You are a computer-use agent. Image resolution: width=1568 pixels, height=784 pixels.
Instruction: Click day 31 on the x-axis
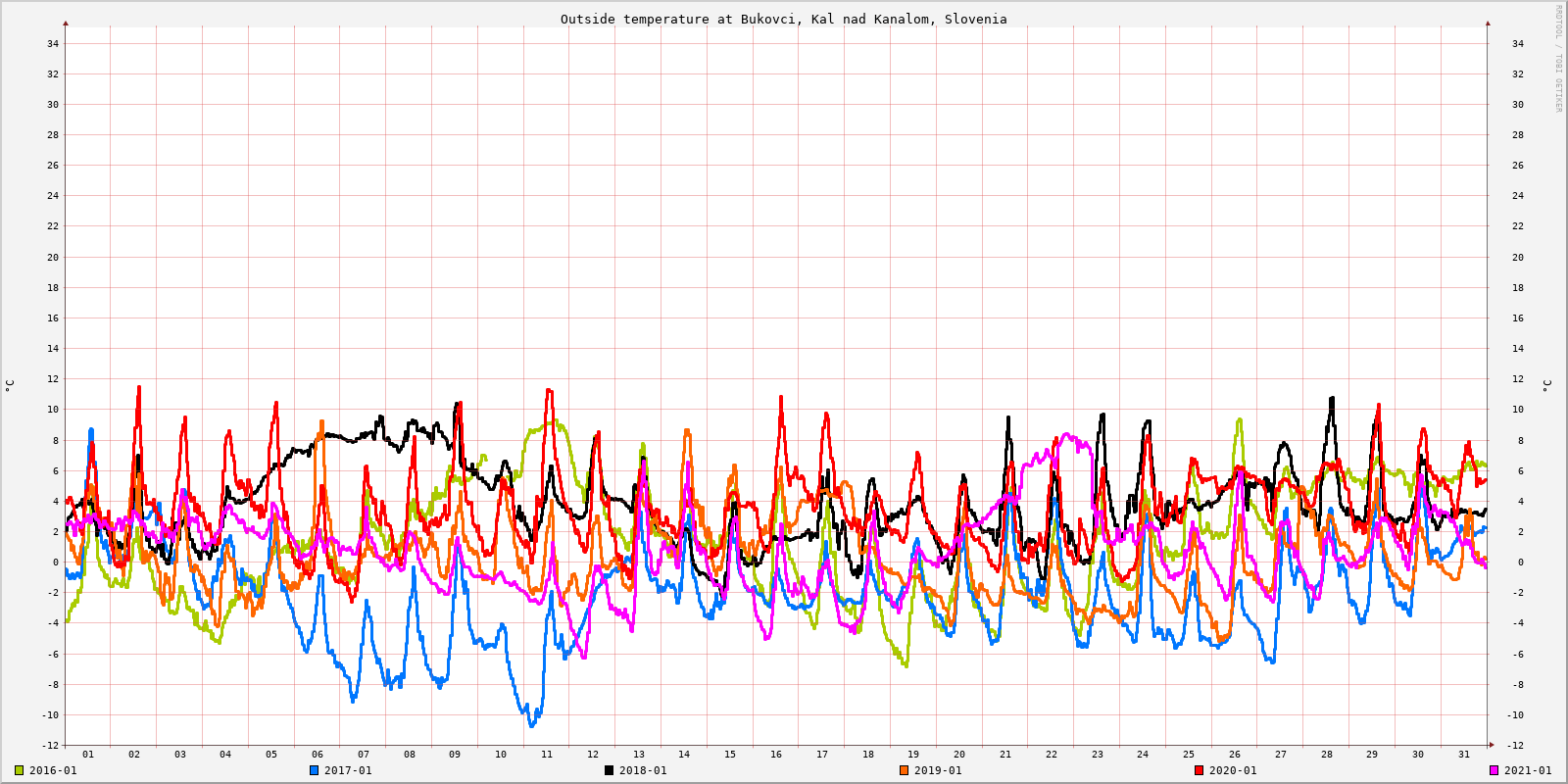(1464, 755)
